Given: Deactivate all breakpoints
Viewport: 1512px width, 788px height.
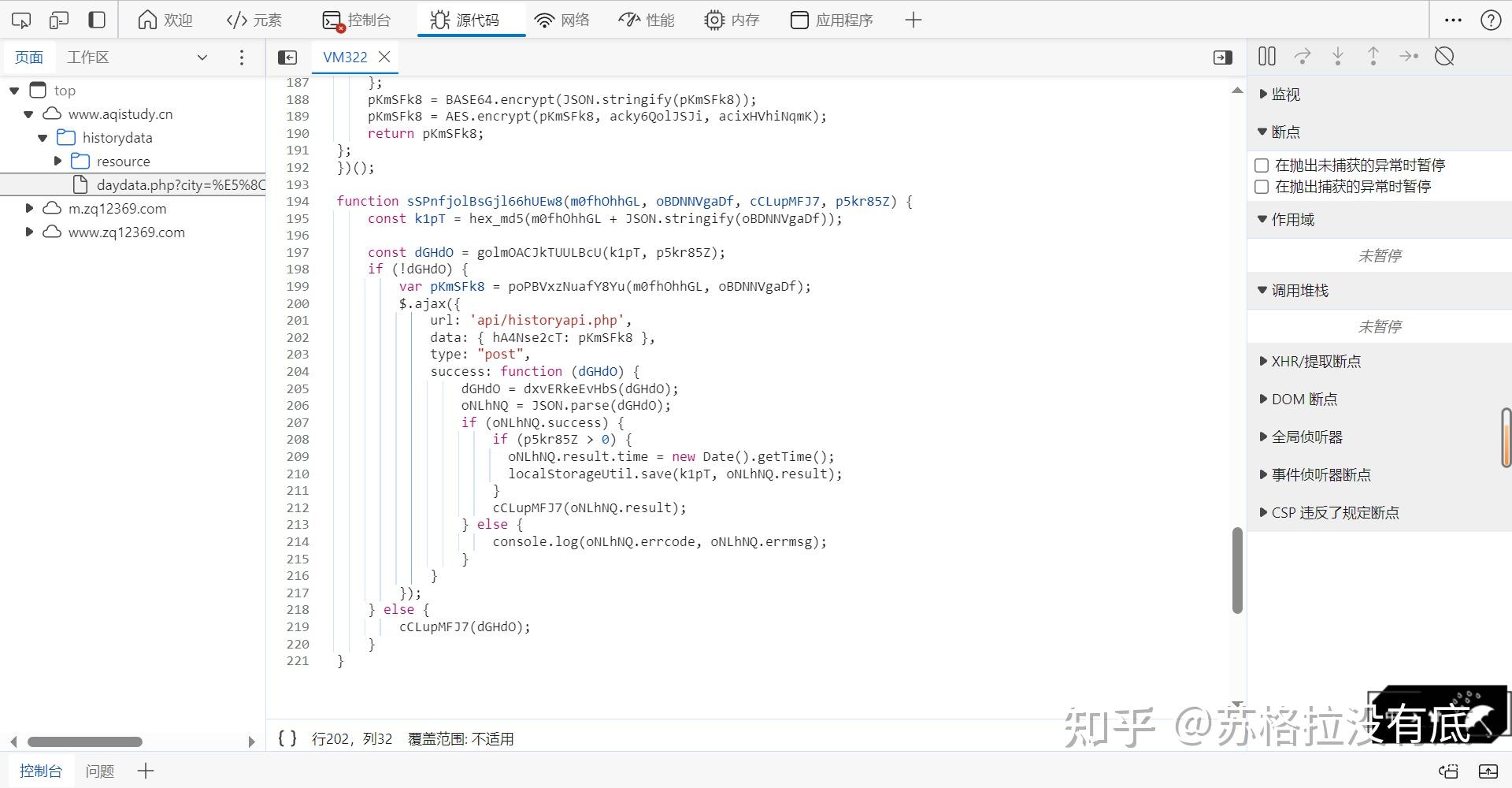Looking at the screenshot, I should [x=1445, y=56].
